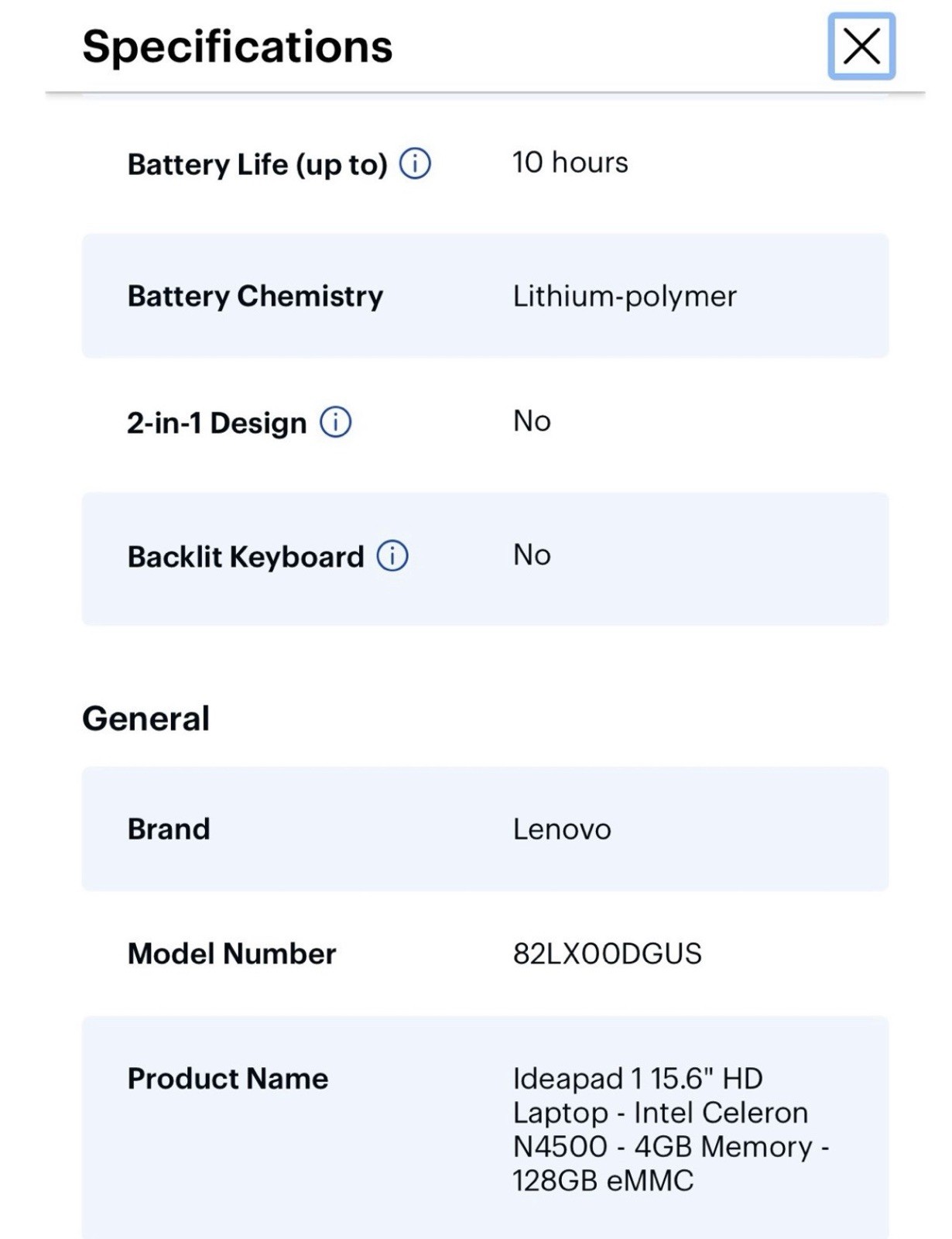Screen dimensions: 952x1239
Task: Select the No value for Backlit Keyboard
Action: point(532,554)
